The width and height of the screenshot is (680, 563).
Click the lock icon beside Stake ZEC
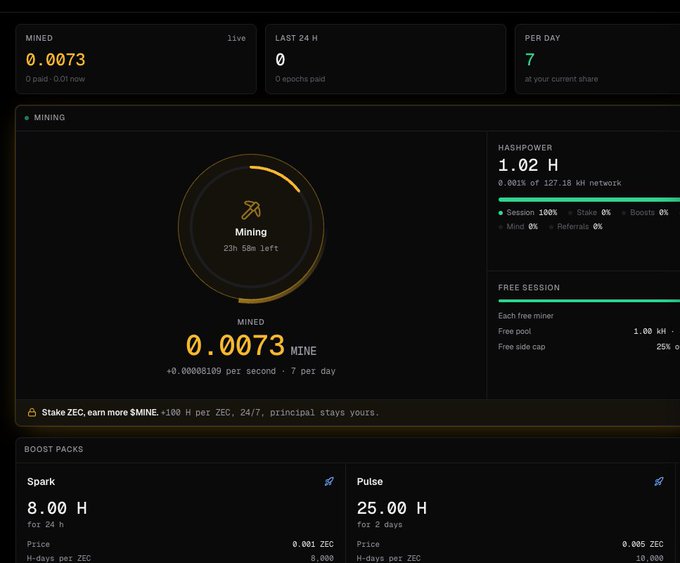tap(32, 412)
